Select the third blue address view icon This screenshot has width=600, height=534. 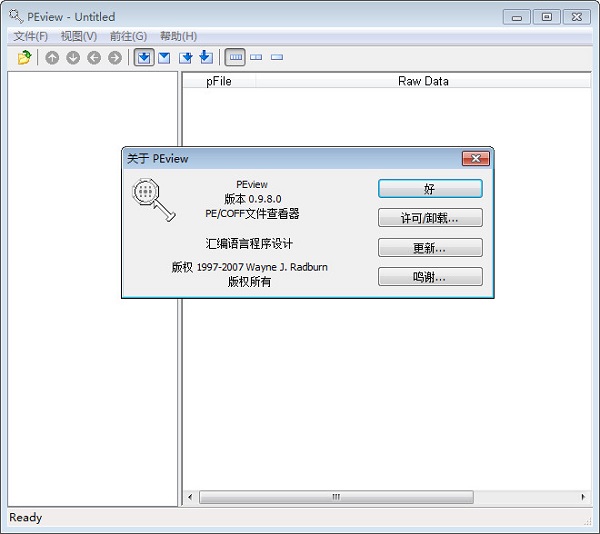186,58
